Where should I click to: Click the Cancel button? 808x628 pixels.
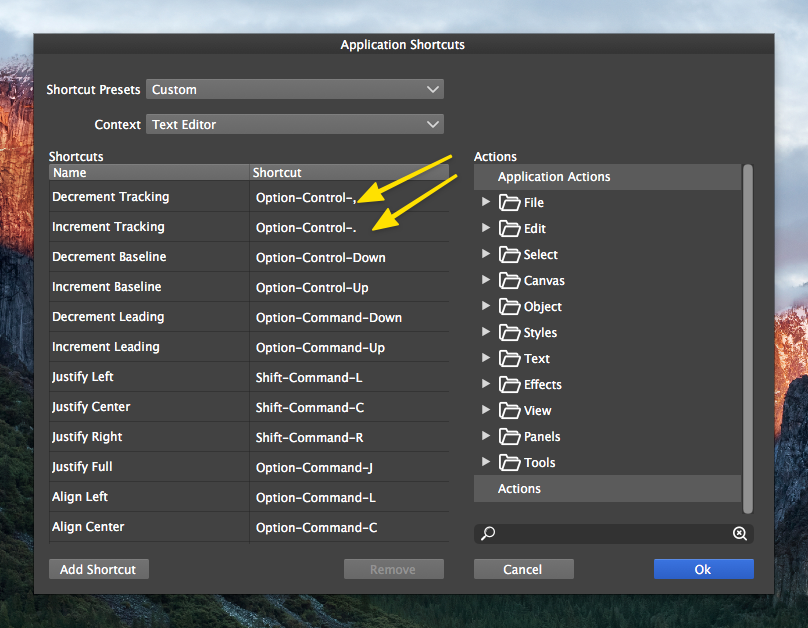pyautogui.click(x=523, y=569)
